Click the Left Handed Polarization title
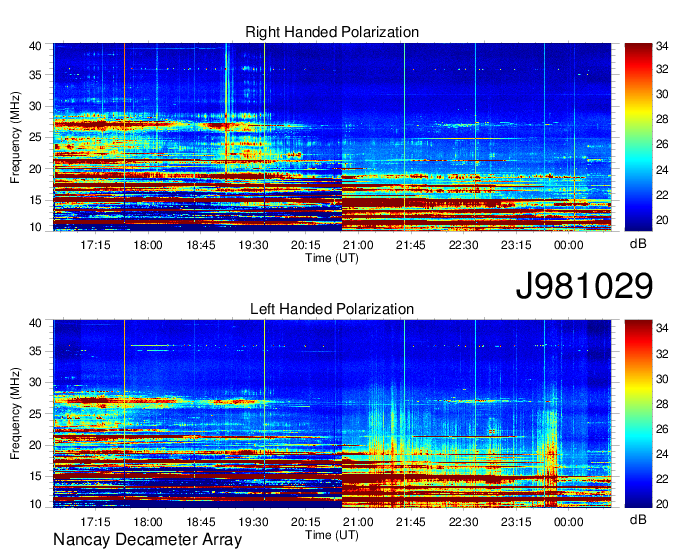 [x=332, y=309]
